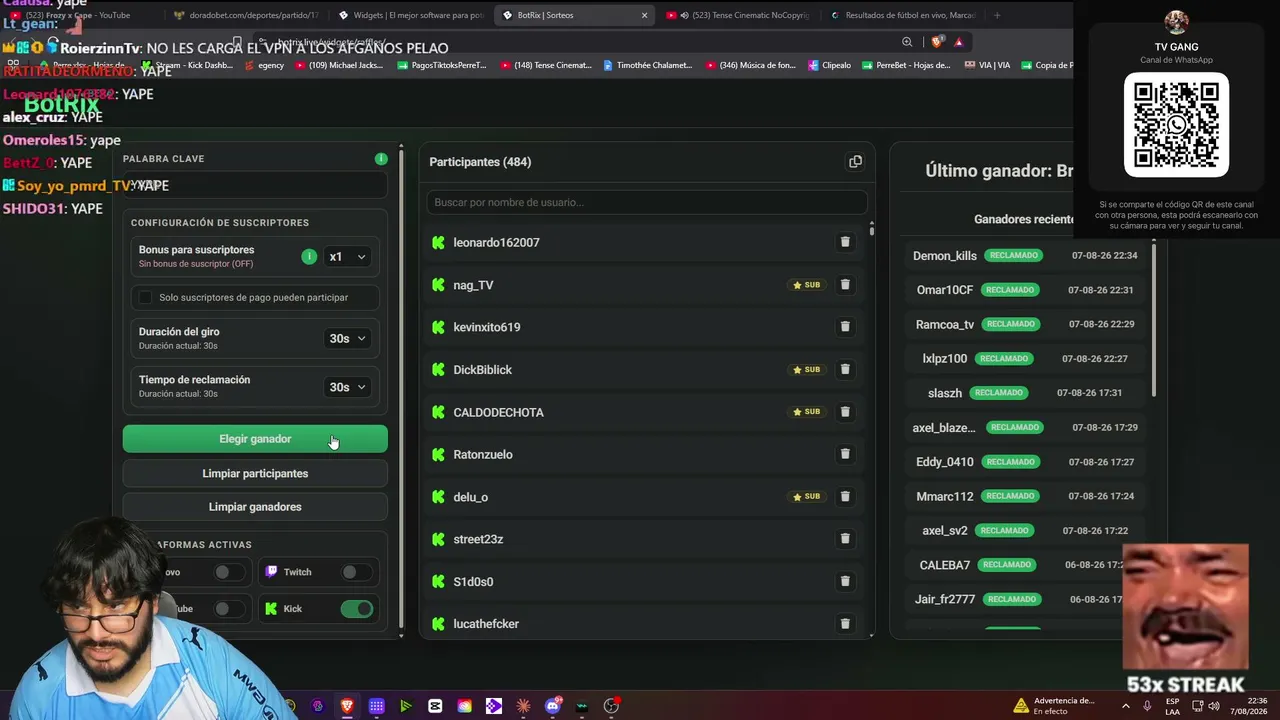
Task: Click the ESP LAA language indicator
Action: tap(1172, 706)
